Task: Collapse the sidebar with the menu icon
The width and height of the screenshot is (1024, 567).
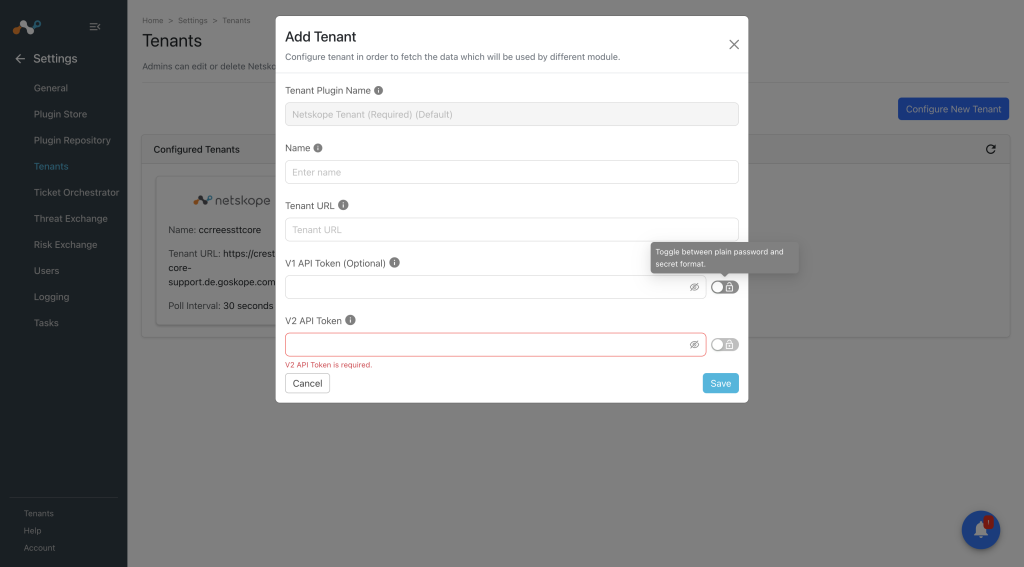Action: 95,27
